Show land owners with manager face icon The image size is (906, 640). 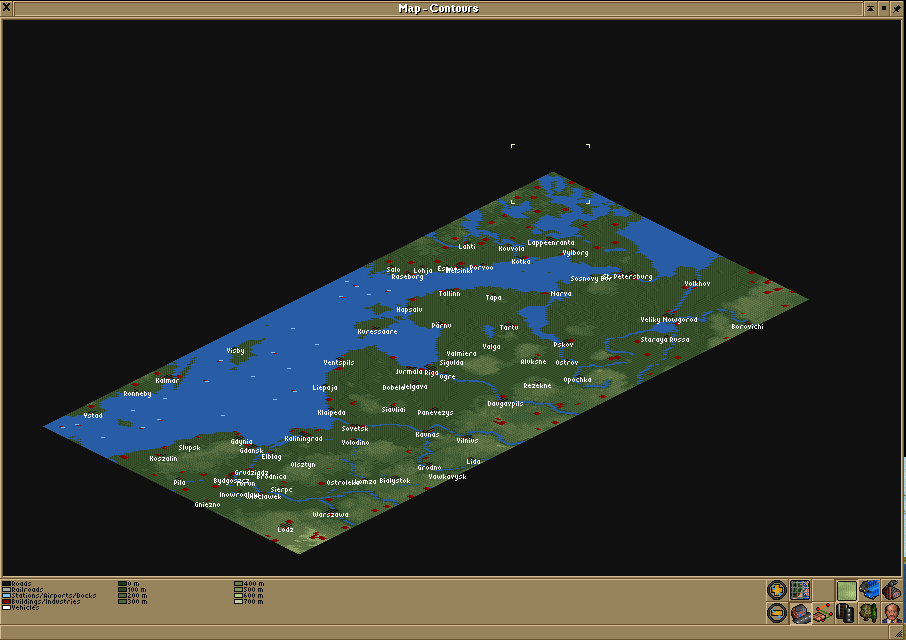pos(892,613)
